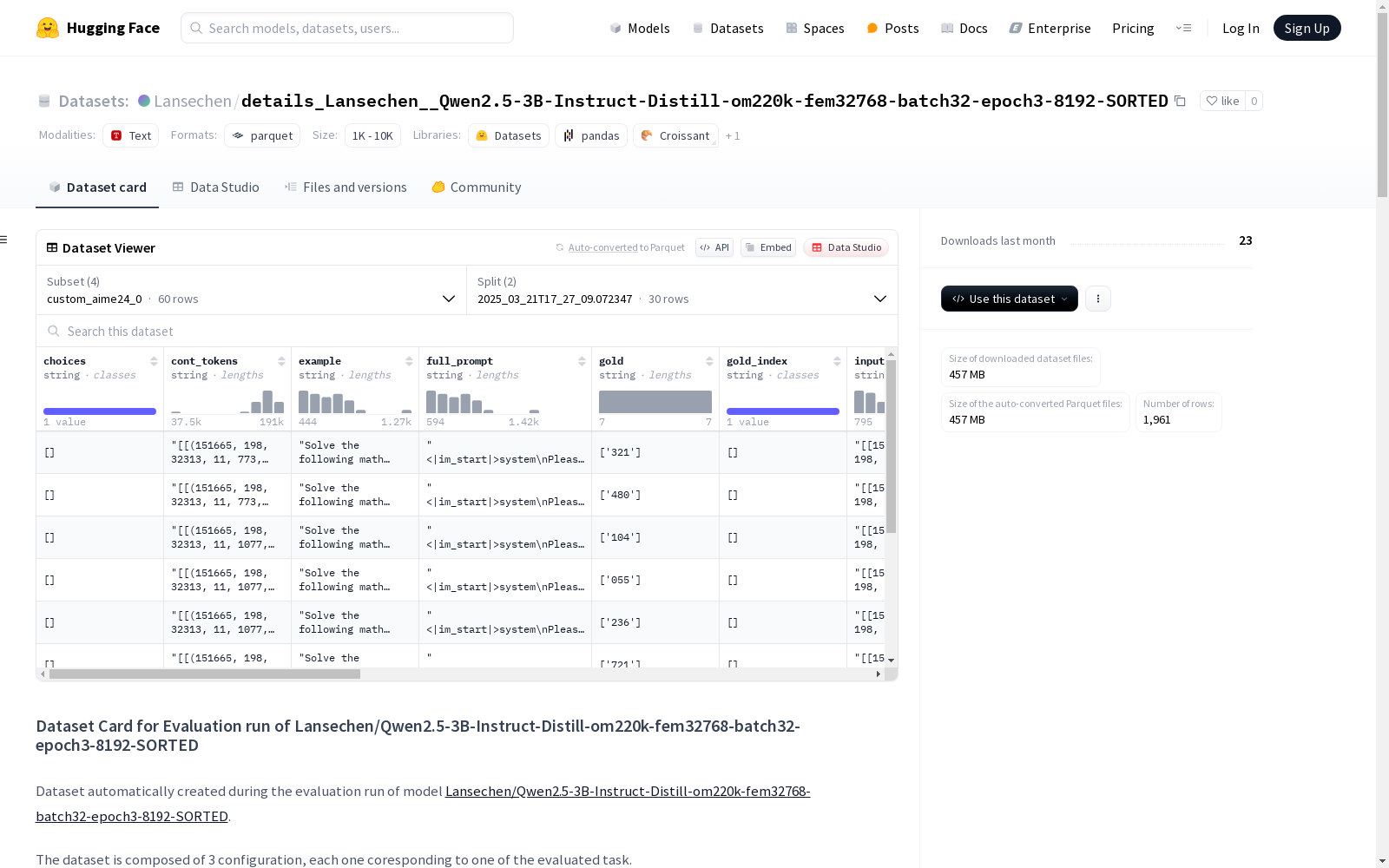Focus Search this dataset field

pyautogui.click(x=467, y=331)
